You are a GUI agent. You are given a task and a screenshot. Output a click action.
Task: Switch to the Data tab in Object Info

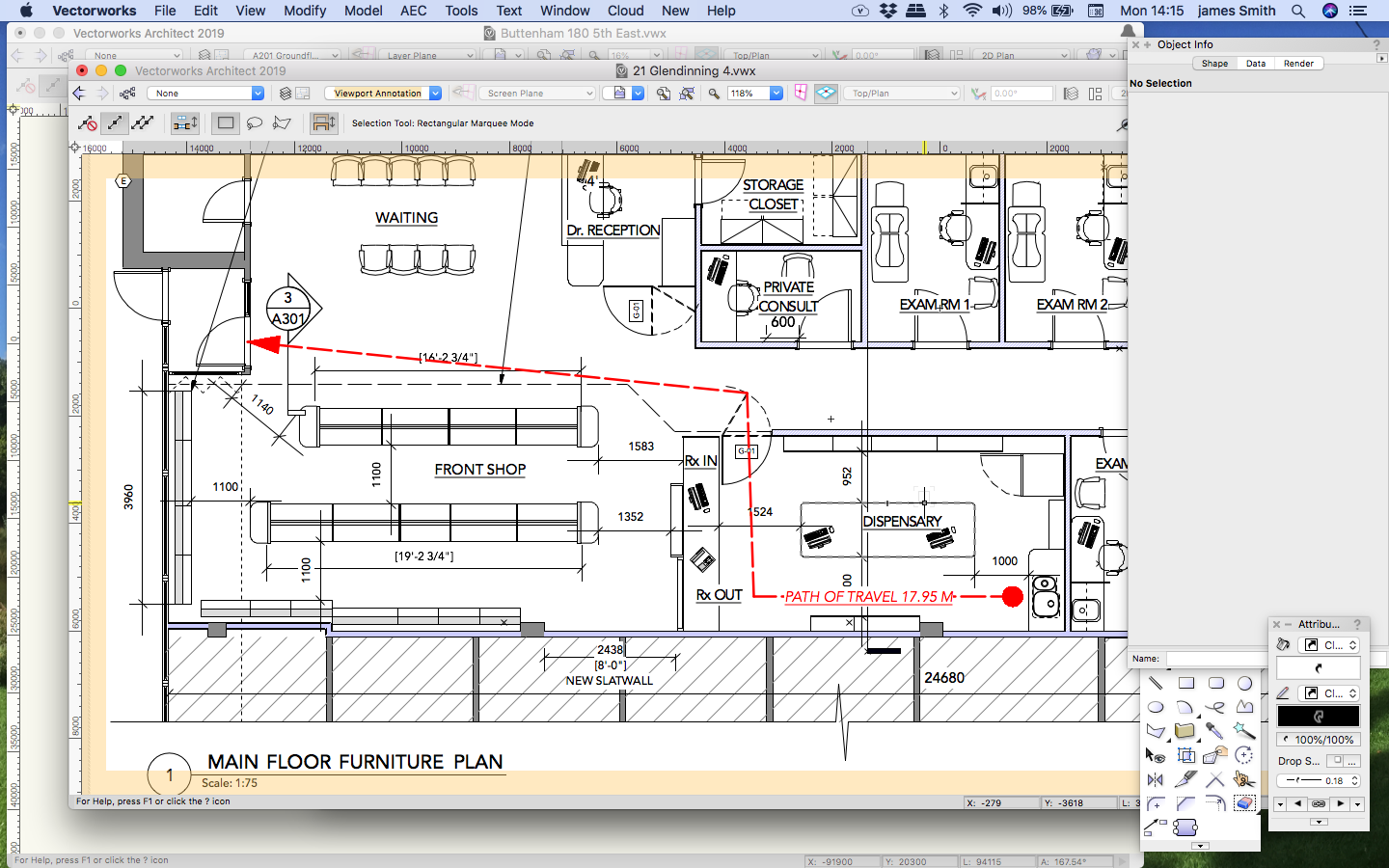click(x=1255, y=64)
